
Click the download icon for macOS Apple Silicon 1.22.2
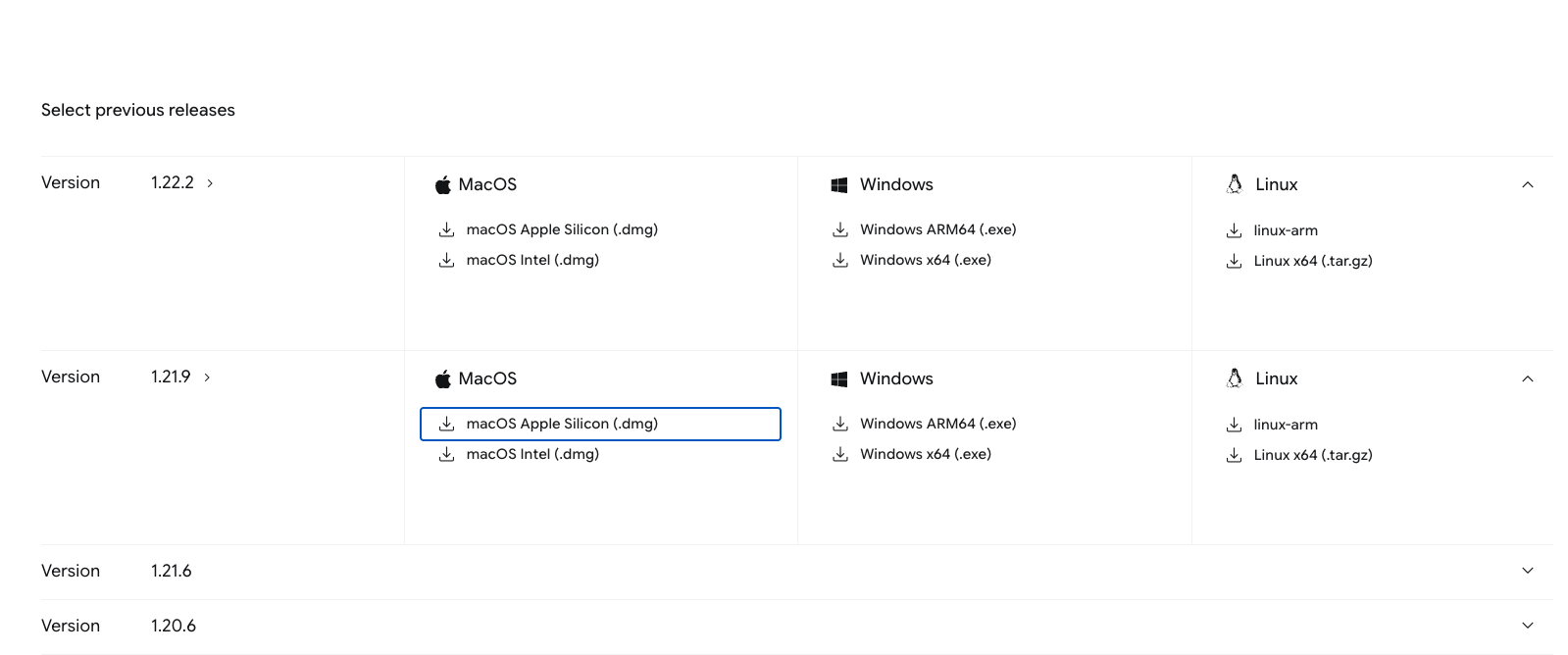point(446,229)
